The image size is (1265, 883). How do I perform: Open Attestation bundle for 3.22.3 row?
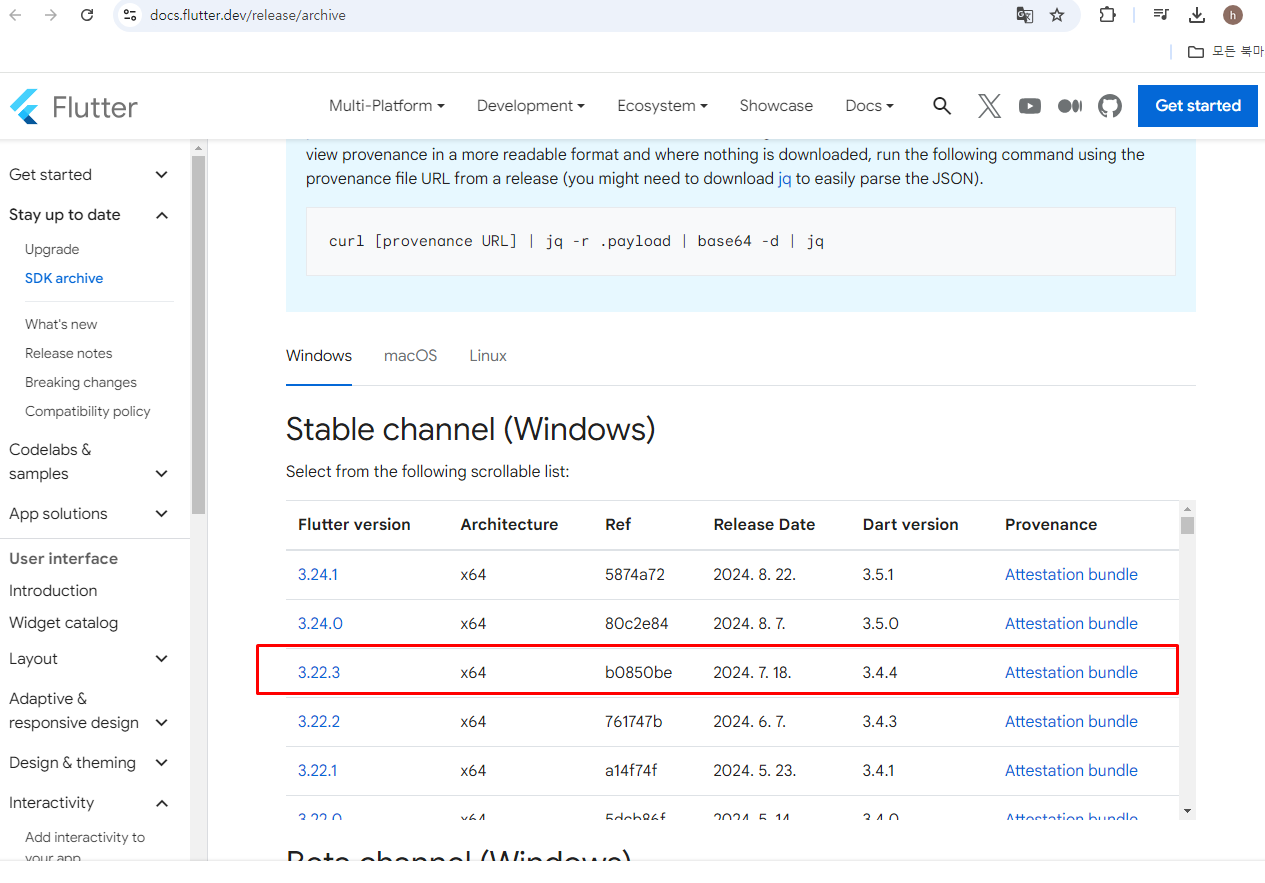coord(1071,673)
